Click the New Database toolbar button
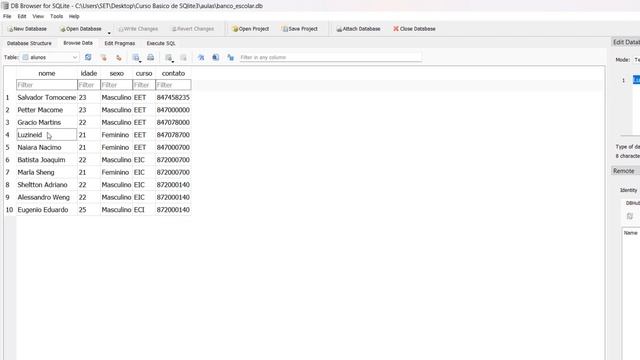This screenshot has height=360, width=640. (27, 29)
